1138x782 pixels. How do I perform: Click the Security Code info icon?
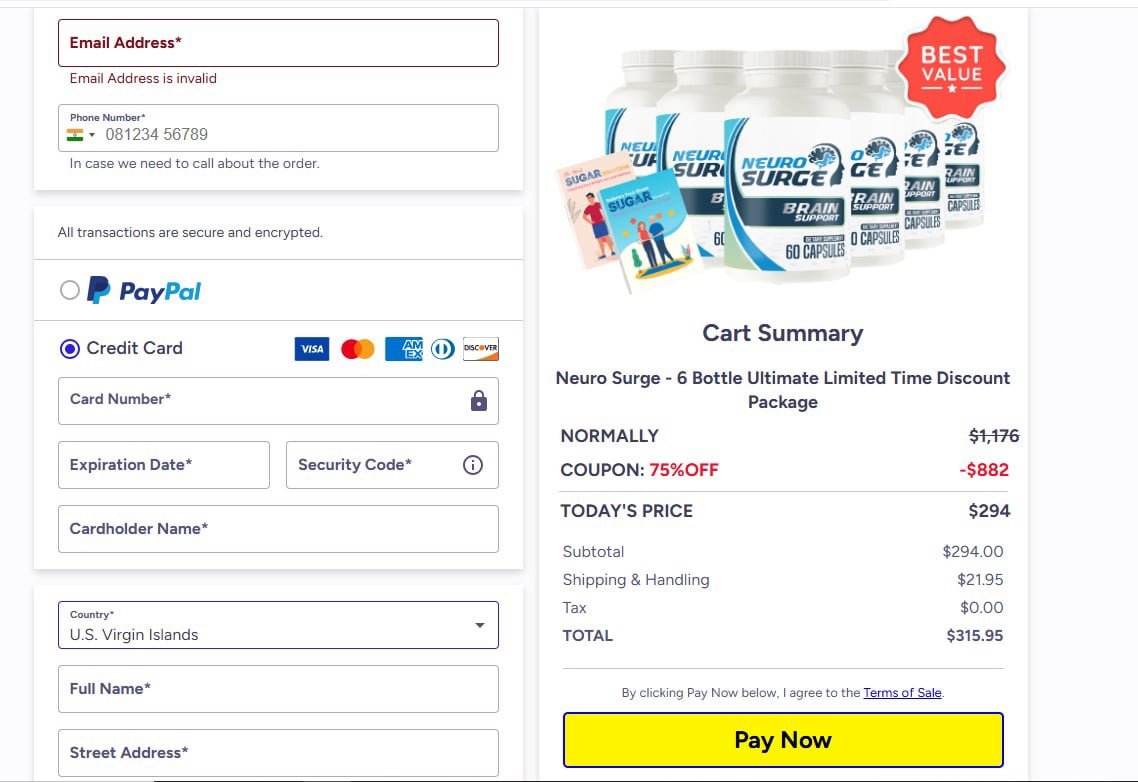[472, 464]
